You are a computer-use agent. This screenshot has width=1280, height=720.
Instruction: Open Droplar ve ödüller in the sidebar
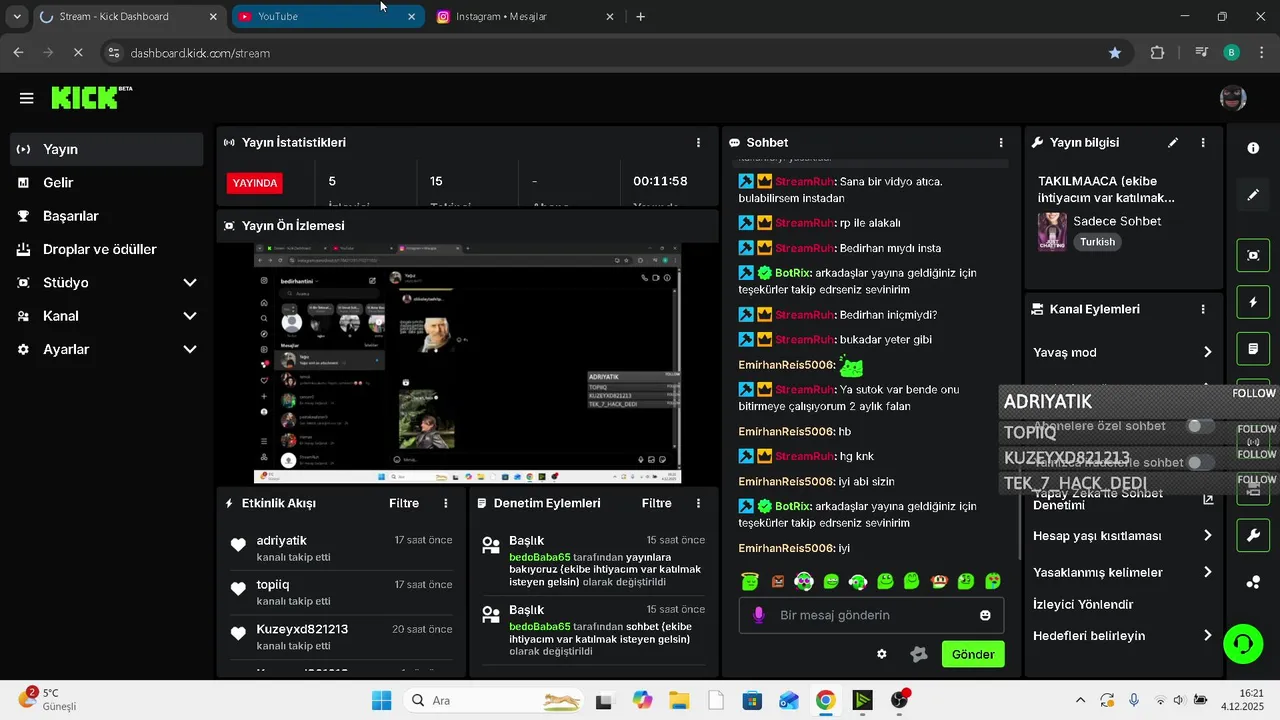(x=107, y=249)
